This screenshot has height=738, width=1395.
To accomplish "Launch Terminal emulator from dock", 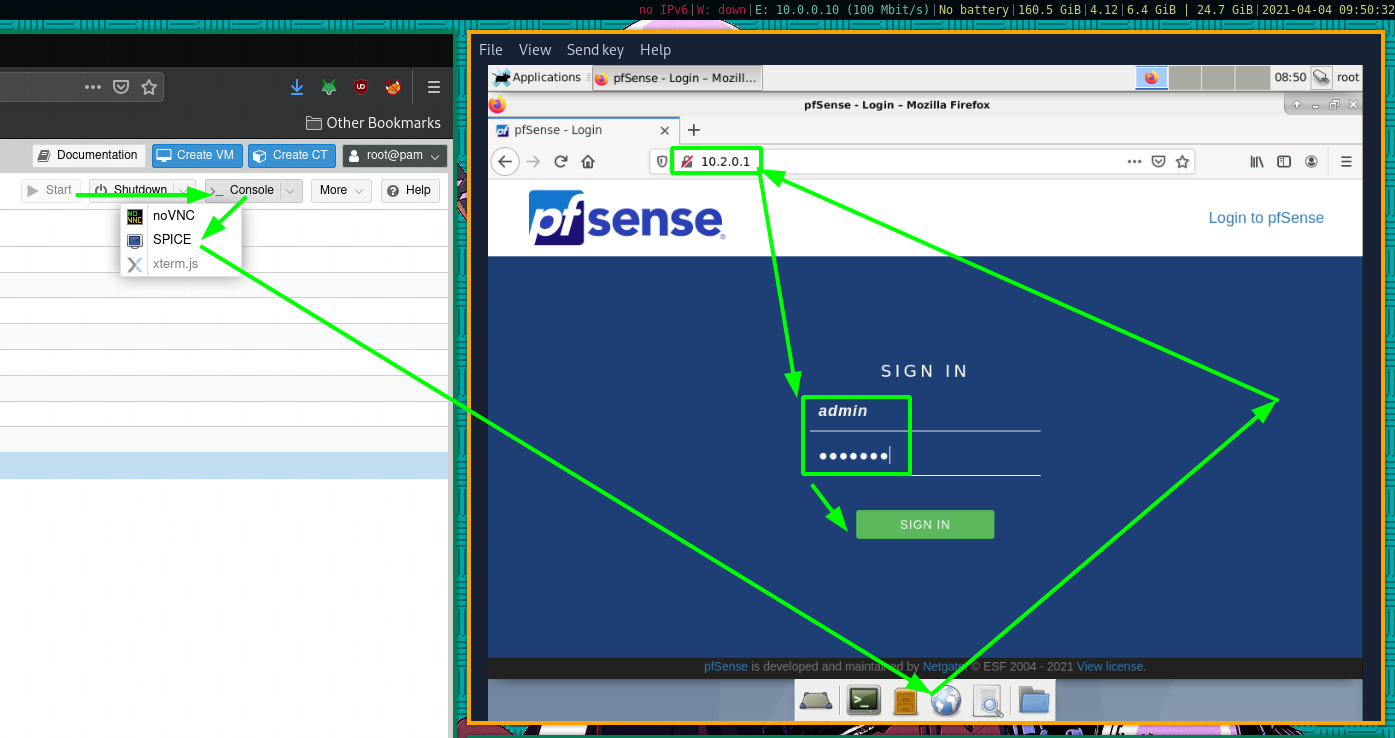I will tap(863, 701).
